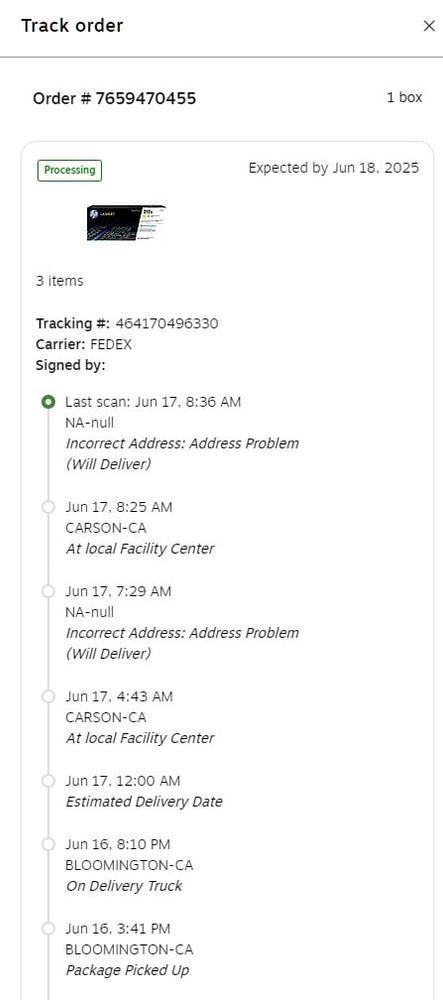Click the 3 items label
The height and width of the screenshot is (1000, 443).
[x=59, y=281]
